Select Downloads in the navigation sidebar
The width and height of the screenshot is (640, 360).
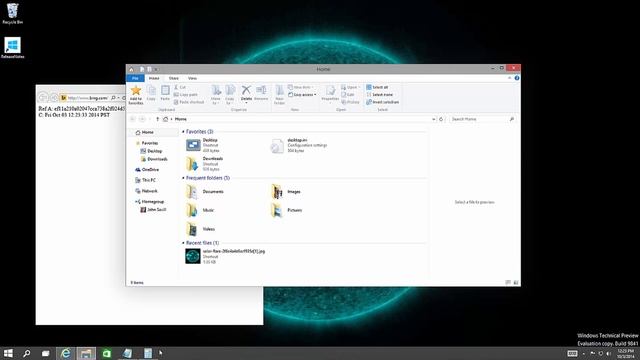tap(154, 159)
